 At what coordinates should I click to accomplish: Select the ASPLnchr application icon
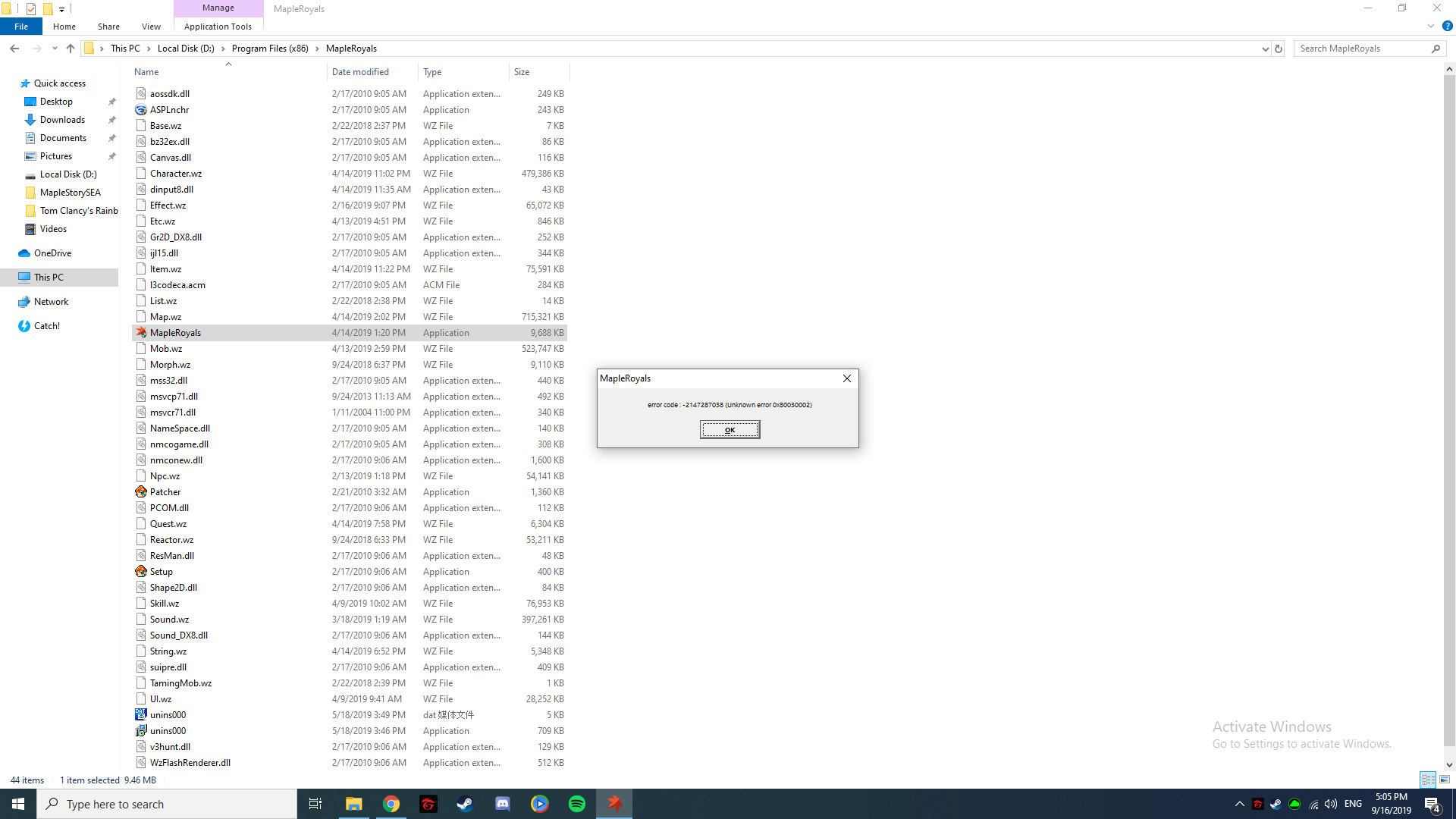tap(141, 110)
